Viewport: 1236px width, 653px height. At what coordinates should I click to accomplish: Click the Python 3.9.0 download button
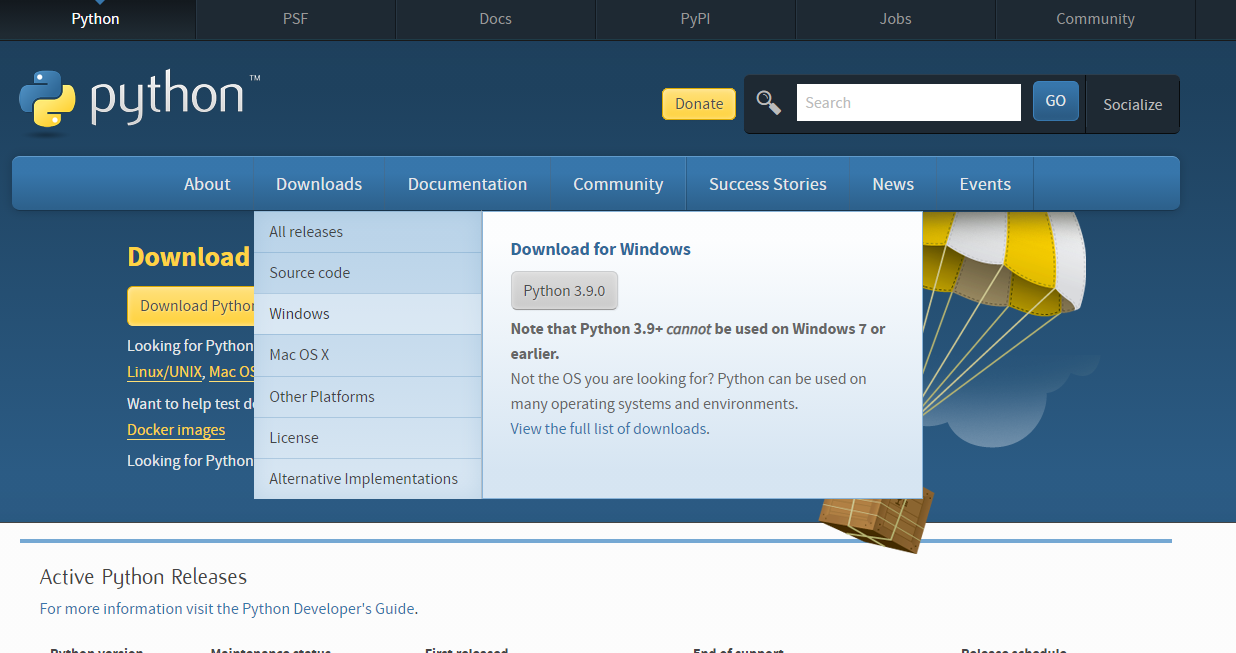coord(564,291)
